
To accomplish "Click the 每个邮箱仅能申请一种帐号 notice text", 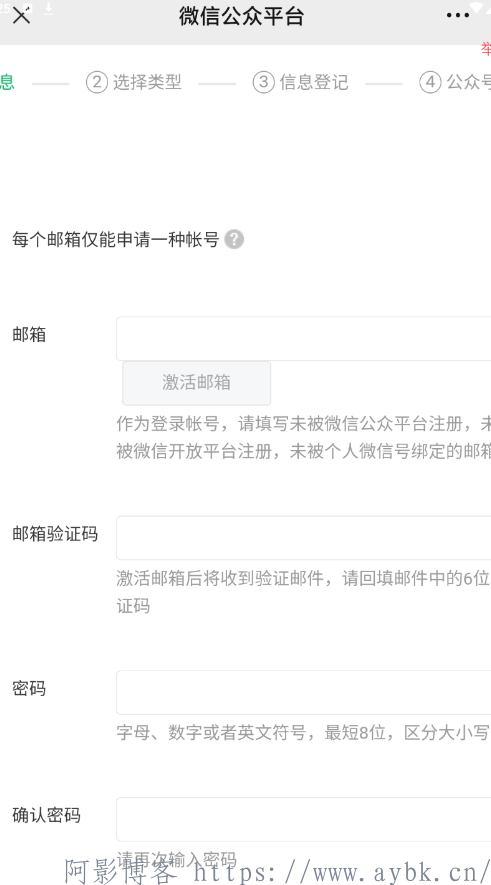I will [x=116, y=239].
